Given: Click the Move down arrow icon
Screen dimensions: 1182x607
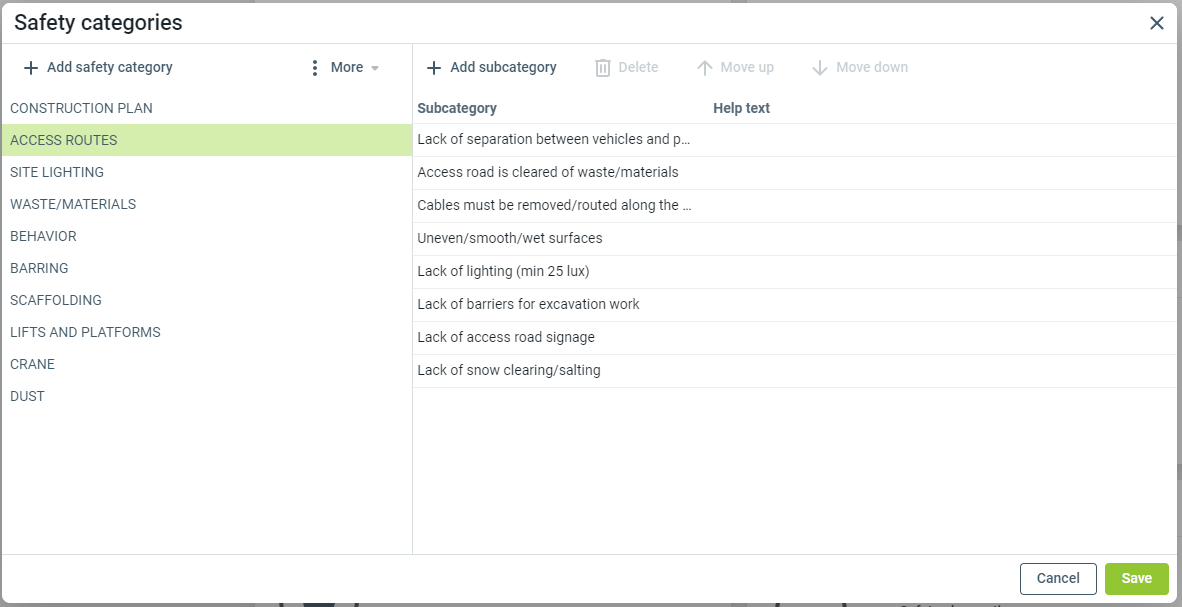Looking at the screenshot, I should [820, 68].
